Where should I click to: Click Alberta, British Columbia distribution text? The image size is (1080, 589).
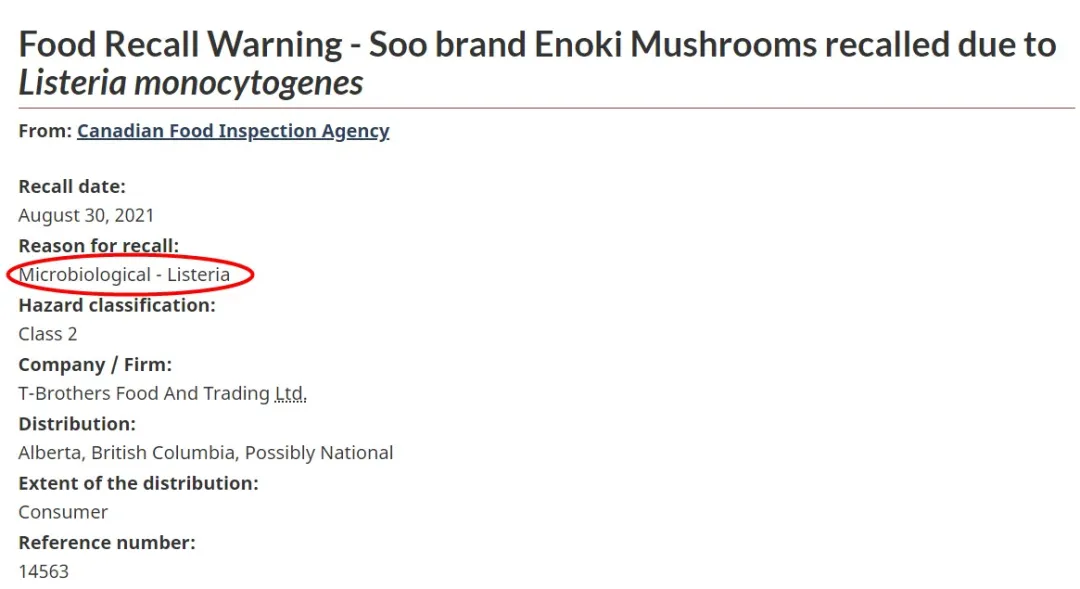click(127, 453)
